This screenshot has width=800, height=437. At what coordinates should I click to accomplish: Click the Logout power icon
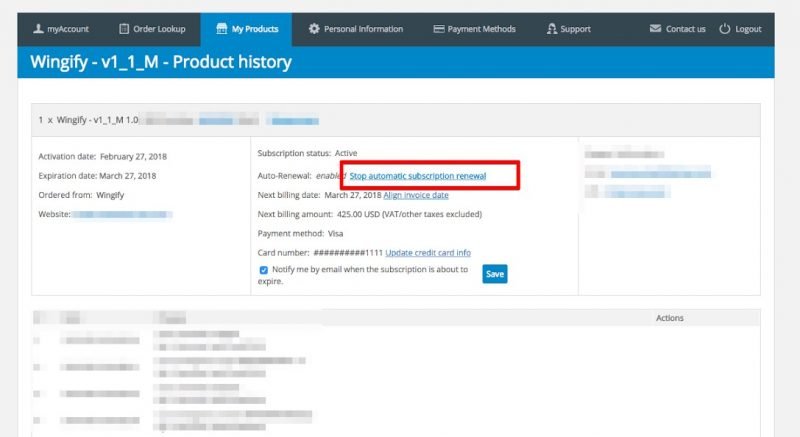pyautogui.click(x=724, y=29)
